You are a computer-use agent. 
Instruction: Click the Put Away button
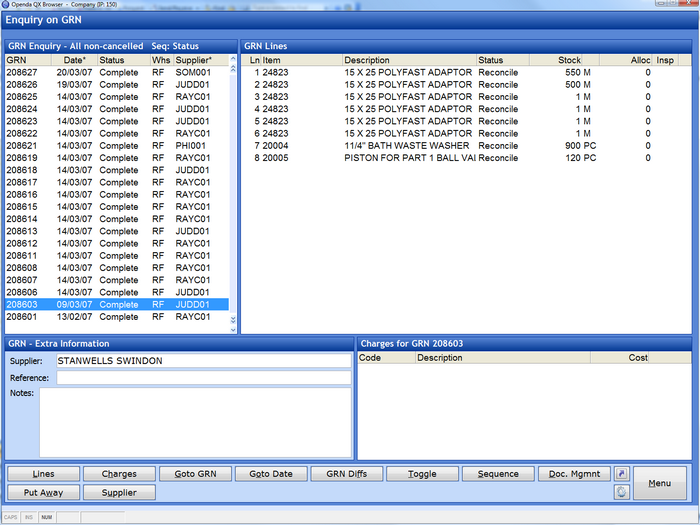44,492
